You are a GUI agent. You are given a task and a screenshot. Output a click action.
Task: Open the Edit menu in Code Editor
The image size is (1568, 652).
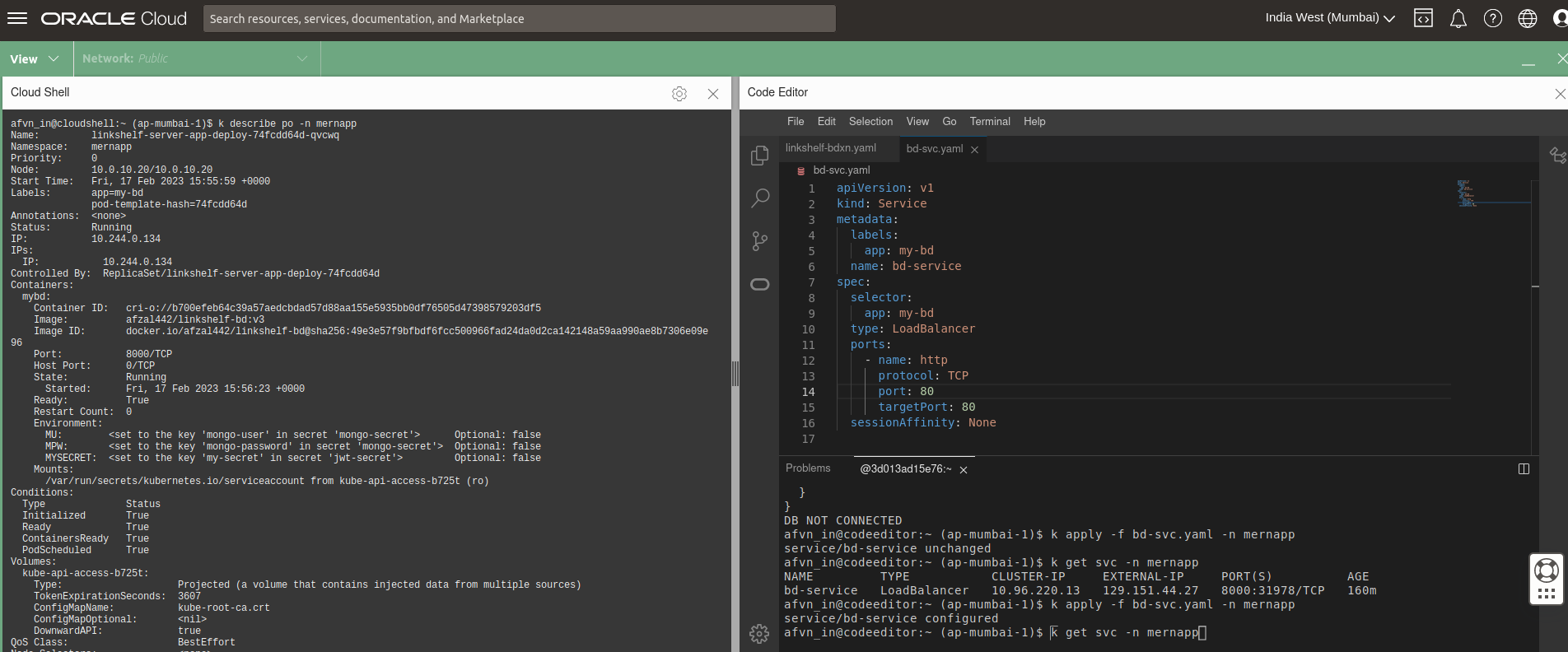tap(826, 121)
